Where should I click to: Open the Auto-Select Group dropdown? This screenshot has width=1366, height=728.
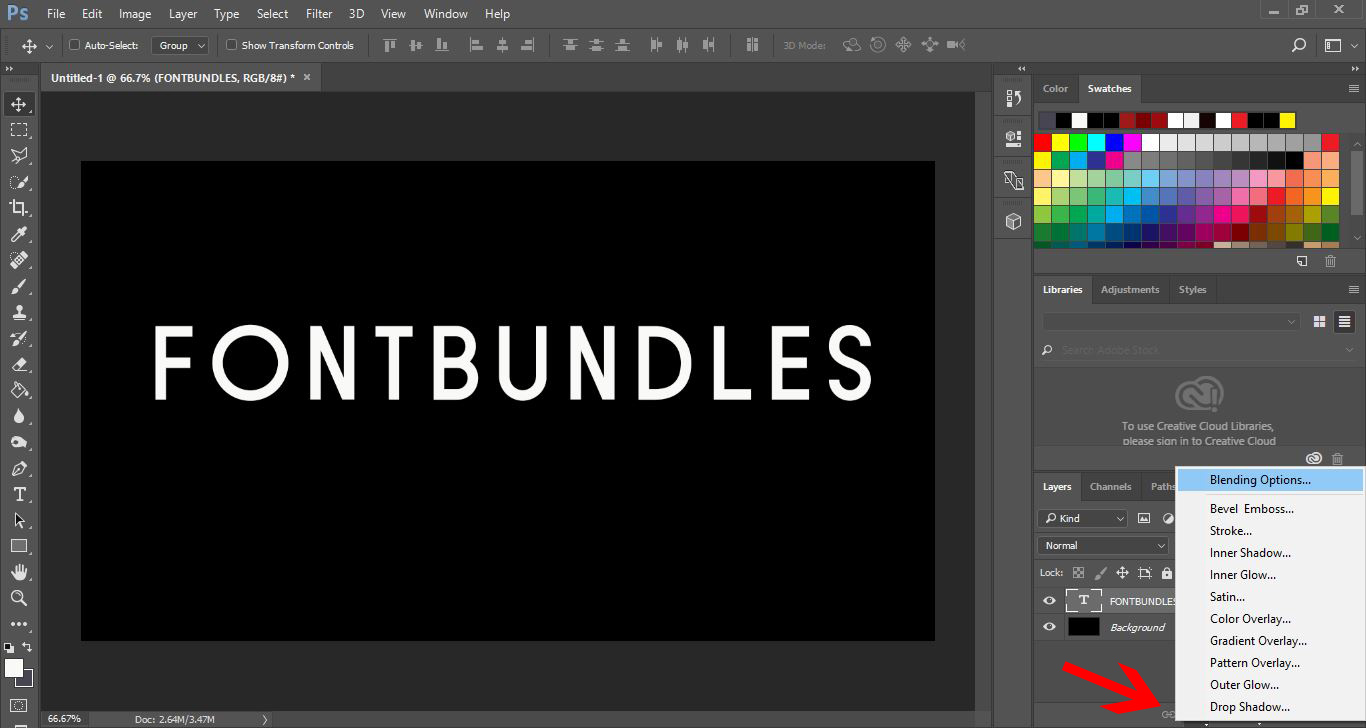tap(180, 45)
